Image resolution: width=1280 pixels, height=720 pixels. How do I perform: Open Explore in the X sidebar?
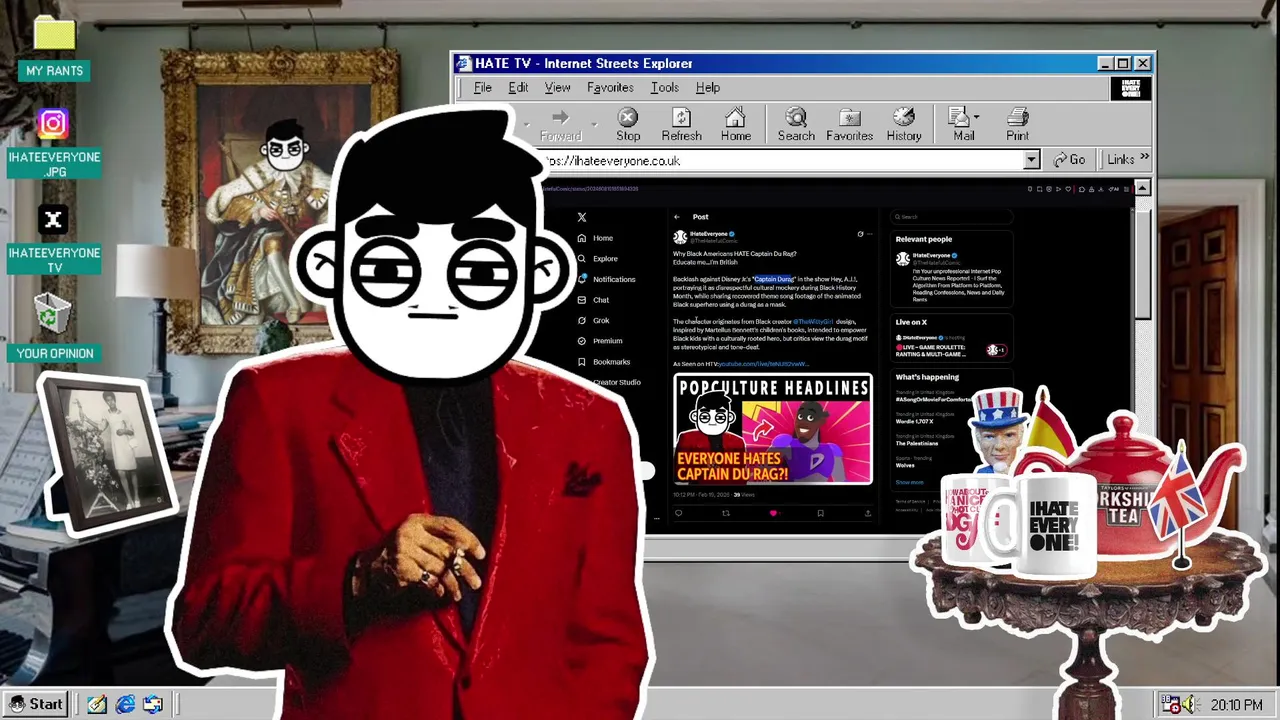click(x=597, y=259)
